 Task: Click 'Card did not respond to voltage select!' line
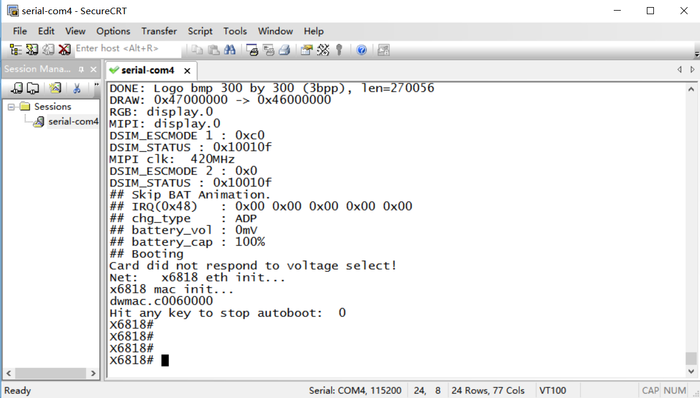[x=253, y=265]
